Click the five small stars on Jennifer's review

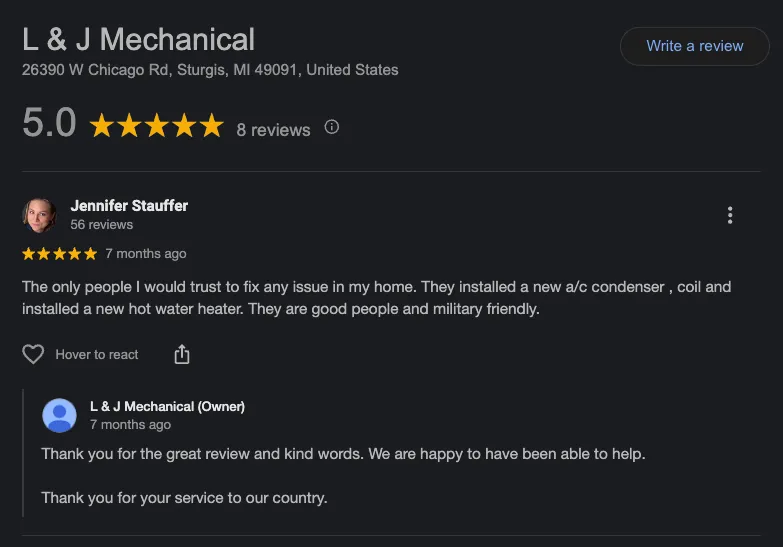[x=59, y=254]
